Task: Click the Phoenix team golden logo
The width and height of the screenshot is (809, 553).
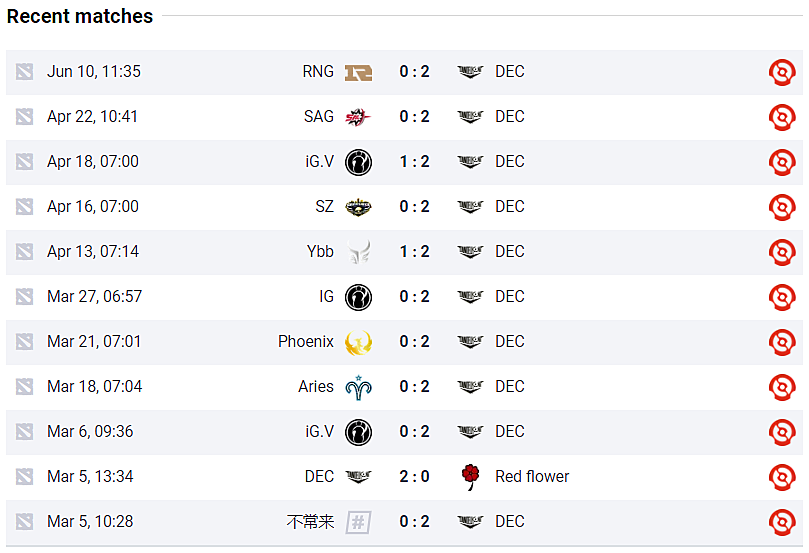Action: coord(358,343)
